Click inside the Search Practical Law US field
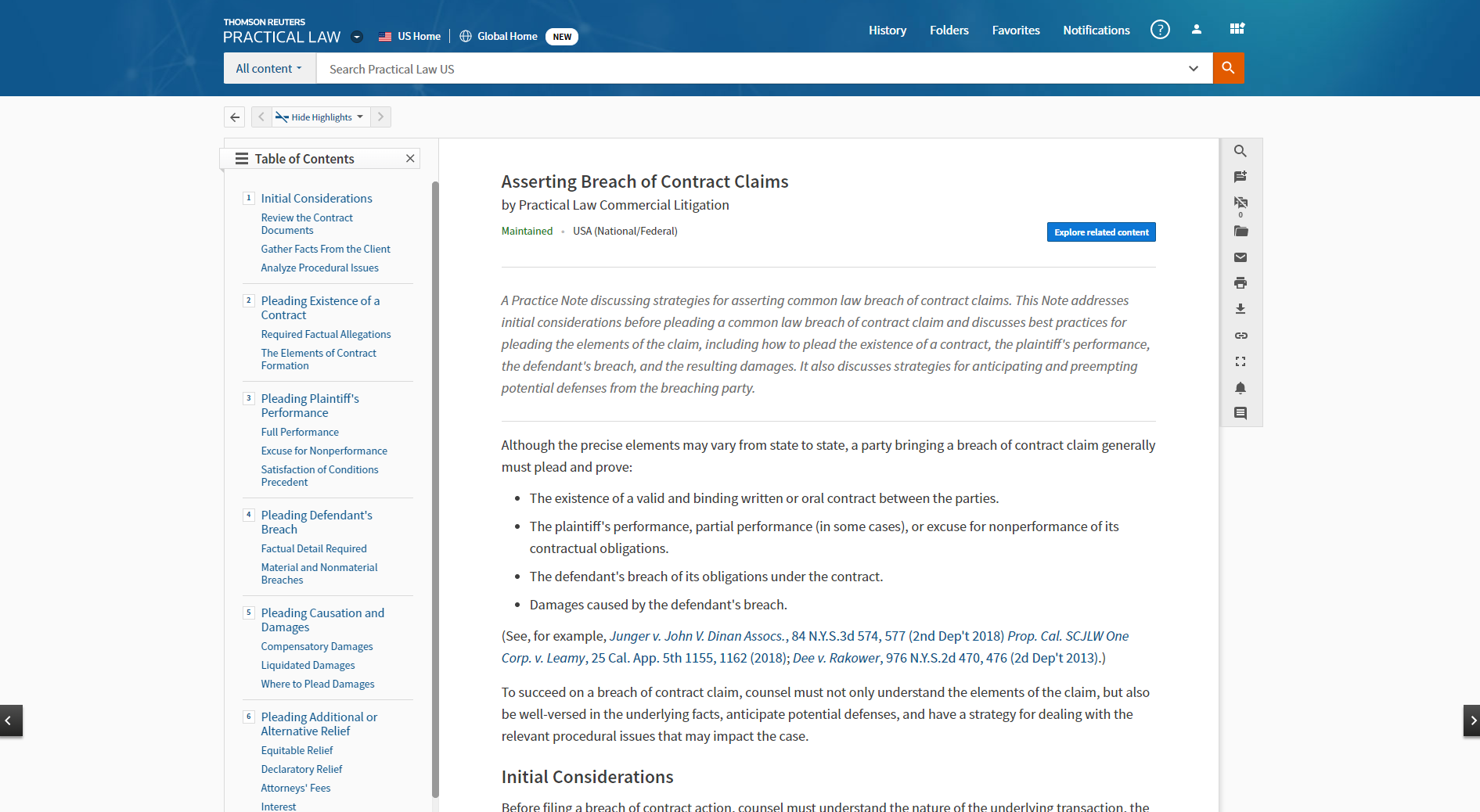This screenshot has width=1480, height=812. (x=751, y=69)
